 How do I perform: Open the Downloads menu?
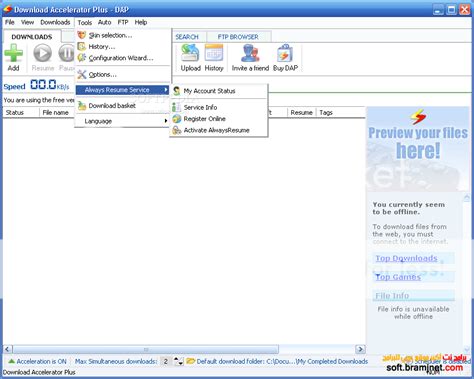(55, 22)
